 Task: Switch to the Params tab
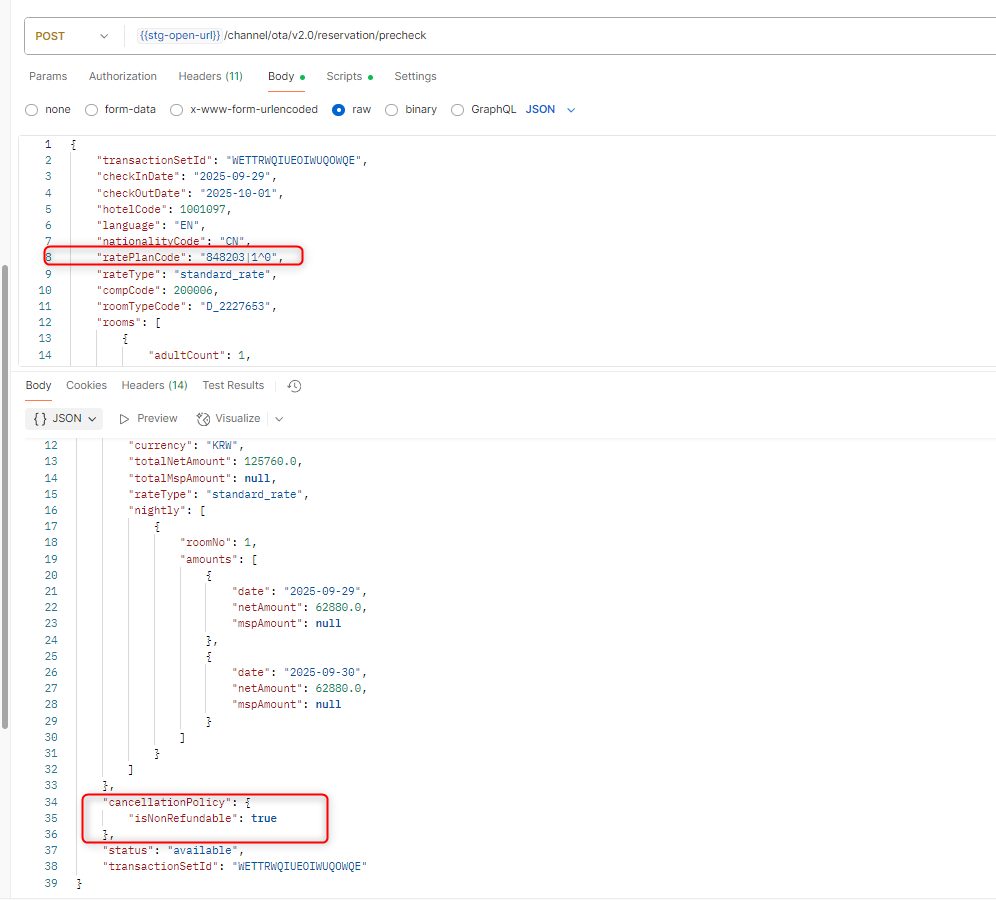(48, 77)
